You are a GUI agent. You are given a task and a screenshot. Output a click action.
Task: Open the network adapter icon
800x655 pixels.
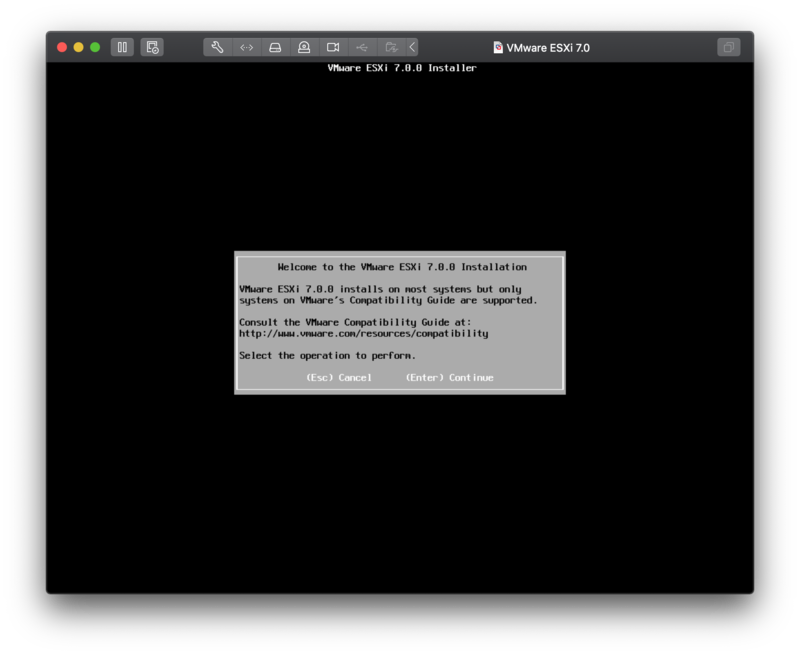(x=246, y=47)
